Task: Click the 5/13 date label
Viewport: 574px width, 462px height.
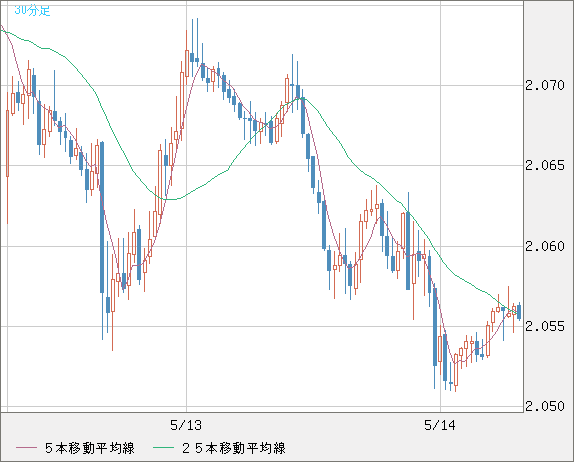Action: click(186, 425)
